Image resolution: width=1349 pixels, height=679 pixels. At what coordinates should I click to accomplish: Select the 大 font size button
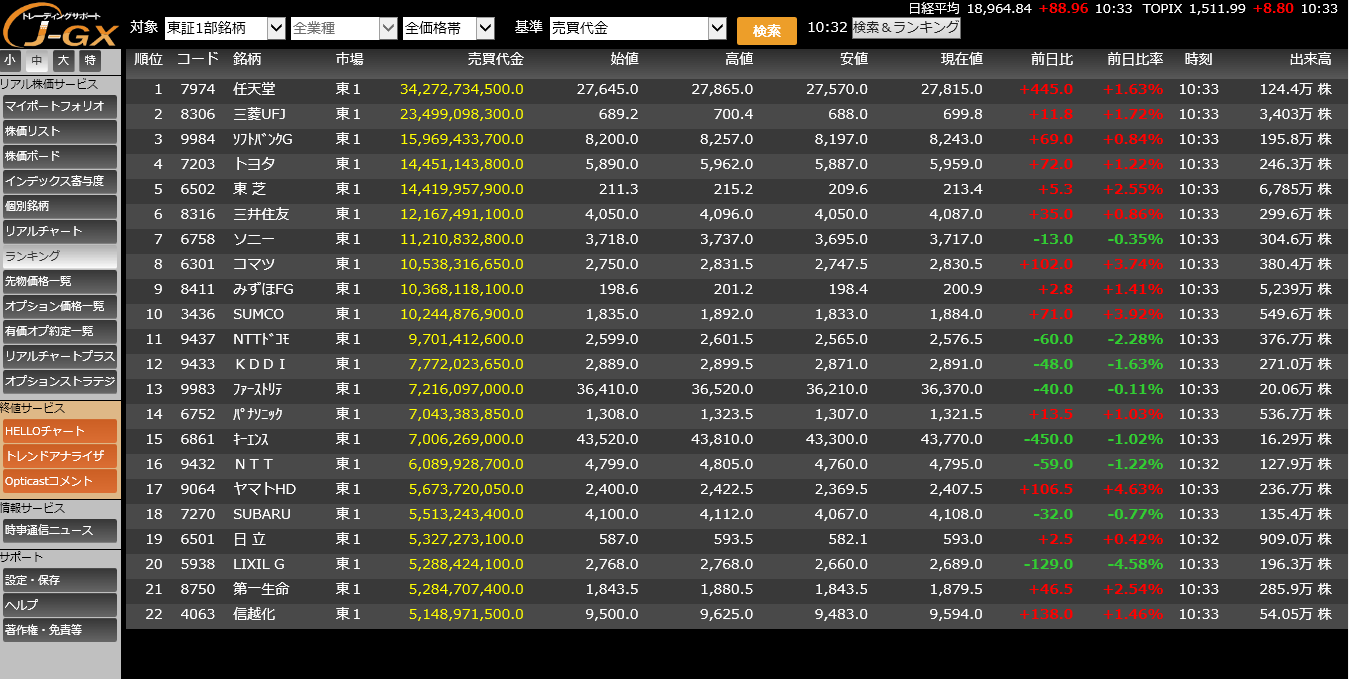point(64,61)
